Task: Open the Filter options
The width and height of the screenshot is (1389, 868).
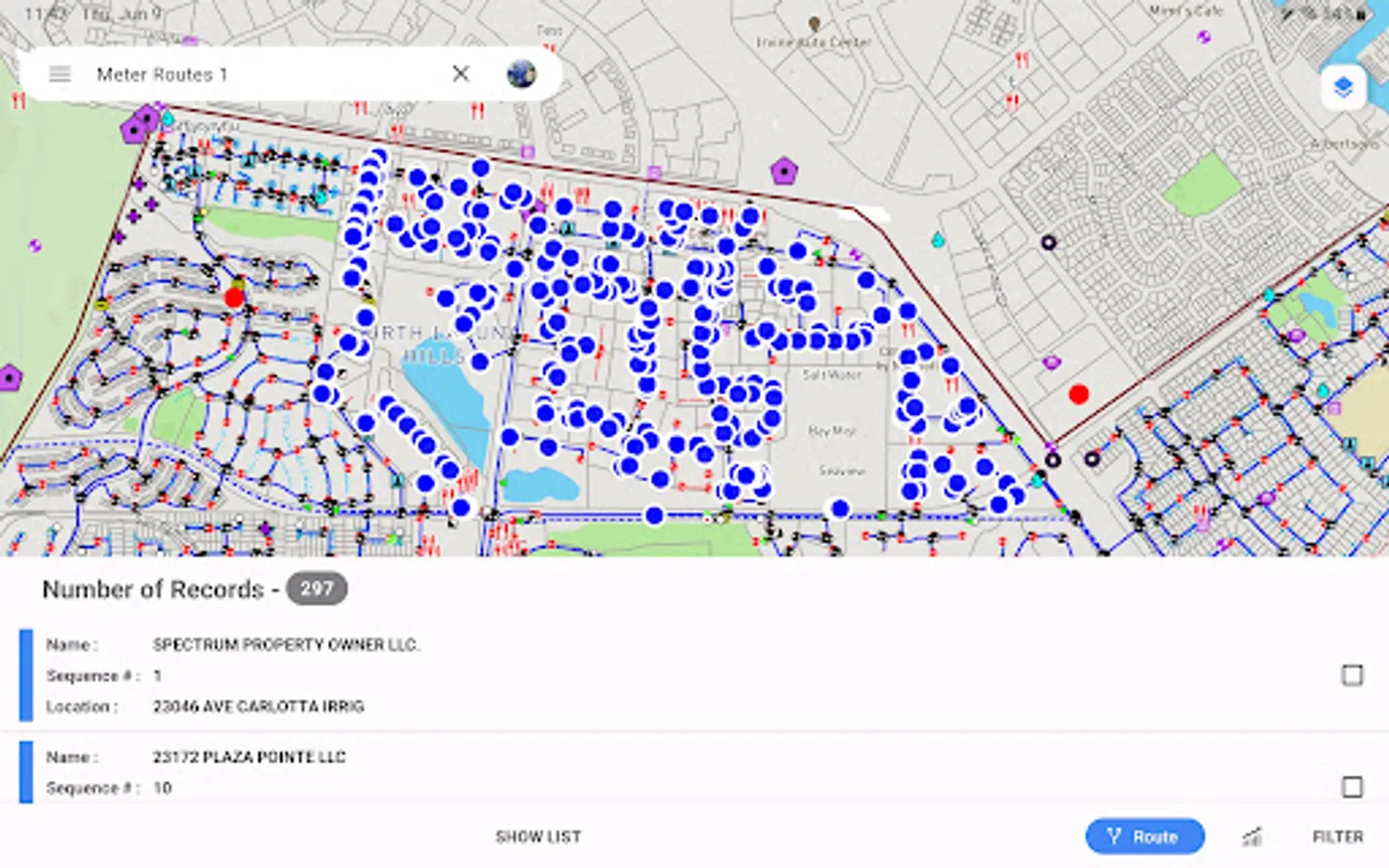Action: click(x=1337, y=836)
